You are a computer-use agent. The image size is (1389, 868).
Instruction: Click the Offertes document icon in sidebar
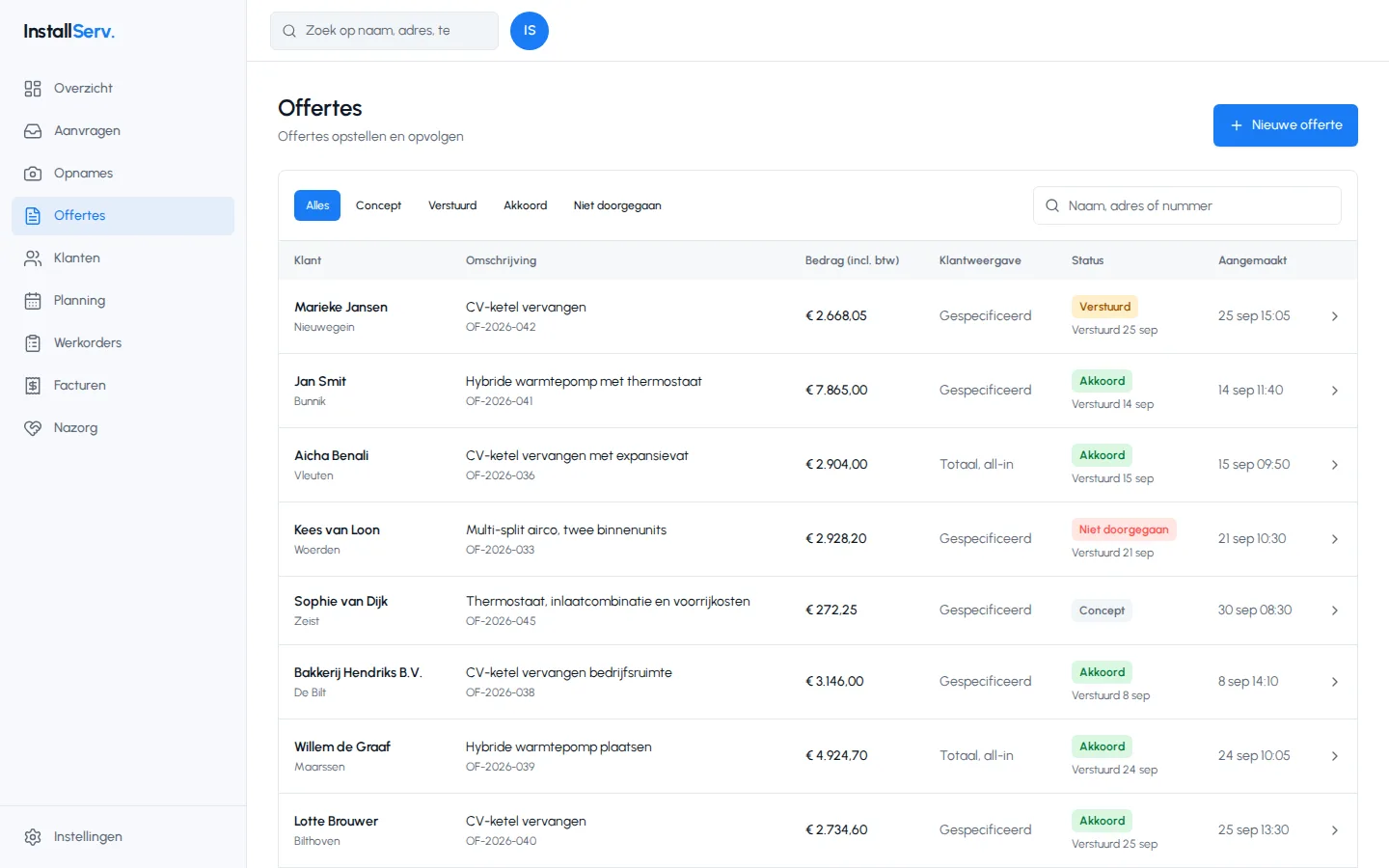coord(33,216)
